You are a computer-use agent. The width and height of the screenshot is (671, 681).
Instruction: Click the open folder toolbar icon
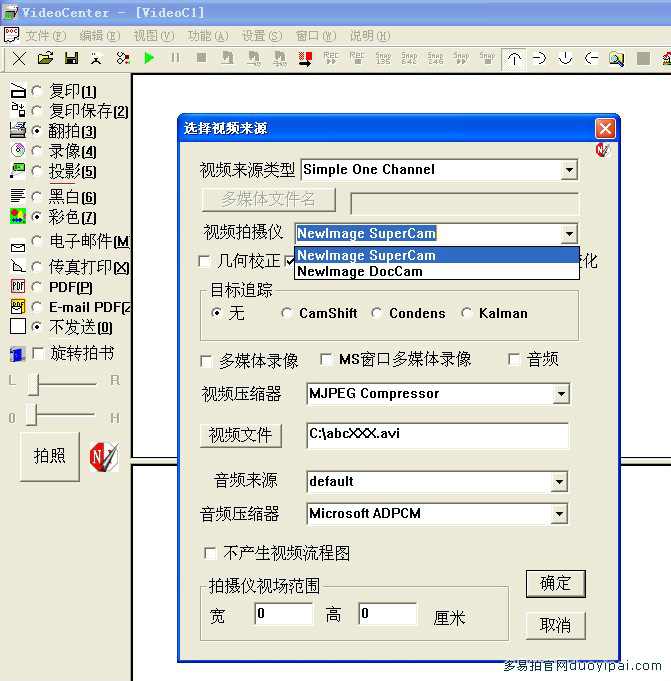(45, 58)
